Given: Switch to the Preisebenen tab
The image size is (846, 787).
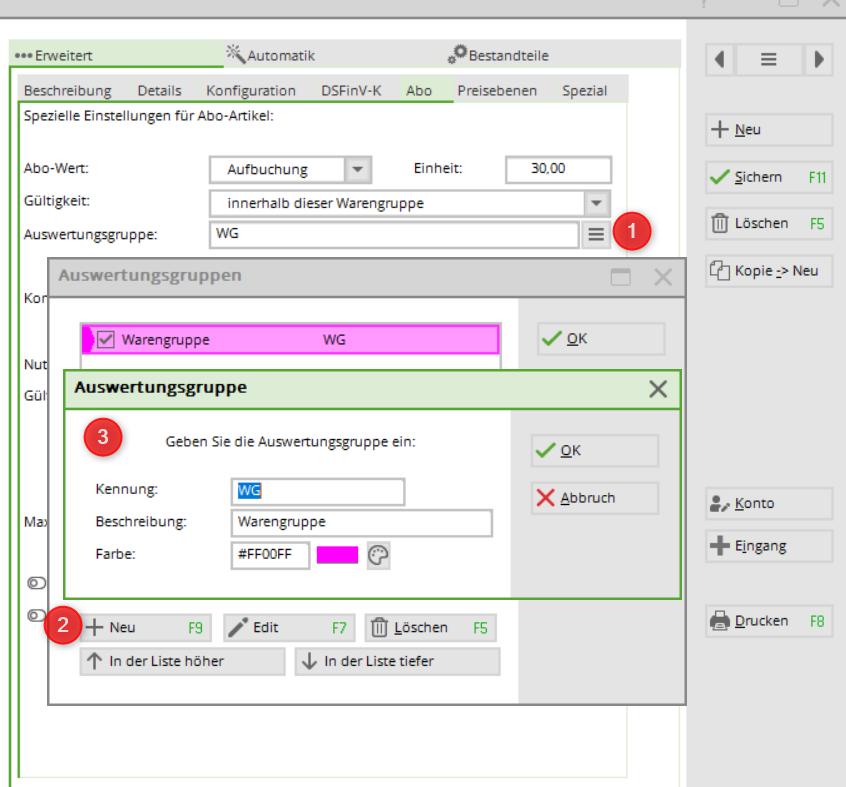Looking at the screenshot, I should tap(497, 90).
